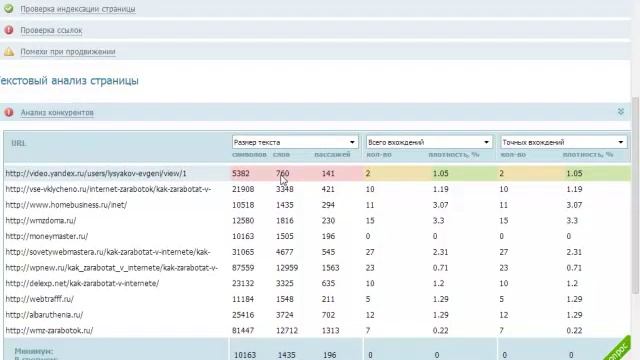This screenshot has height=360, width=640.
Task: Click the 21908 symbols value cell
Action: click(243, 189)
